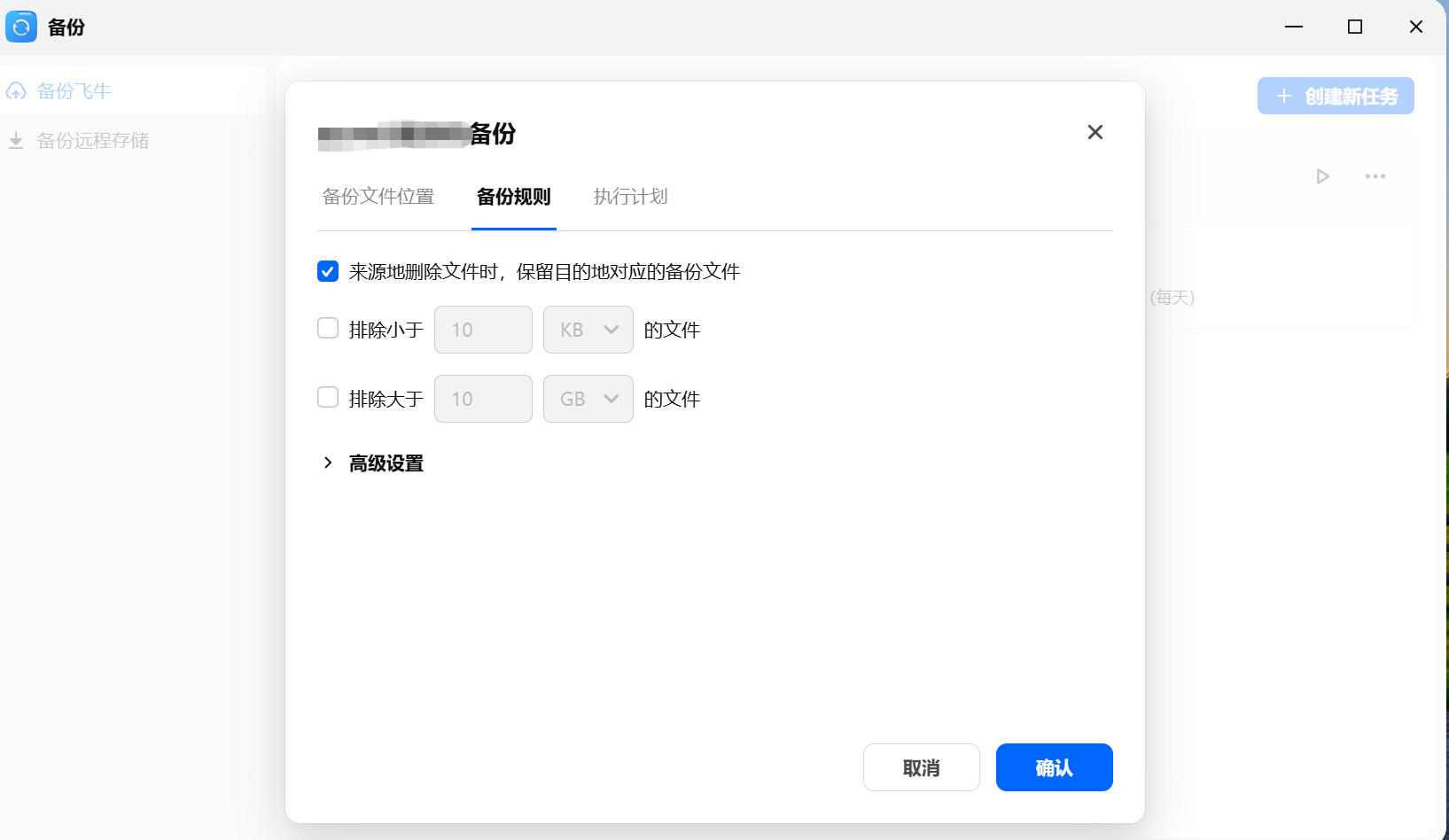
Task: Switch to the 备份文件位置 tab
Action: (x=378, y=197)
